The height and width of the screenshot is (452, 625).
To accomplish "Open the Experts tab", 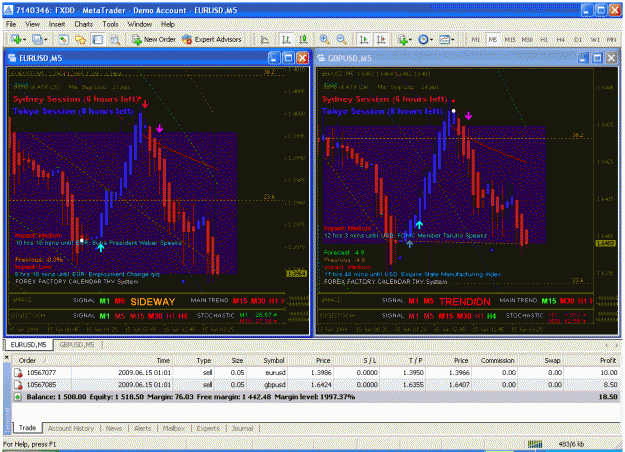I will tap(208, 428).
